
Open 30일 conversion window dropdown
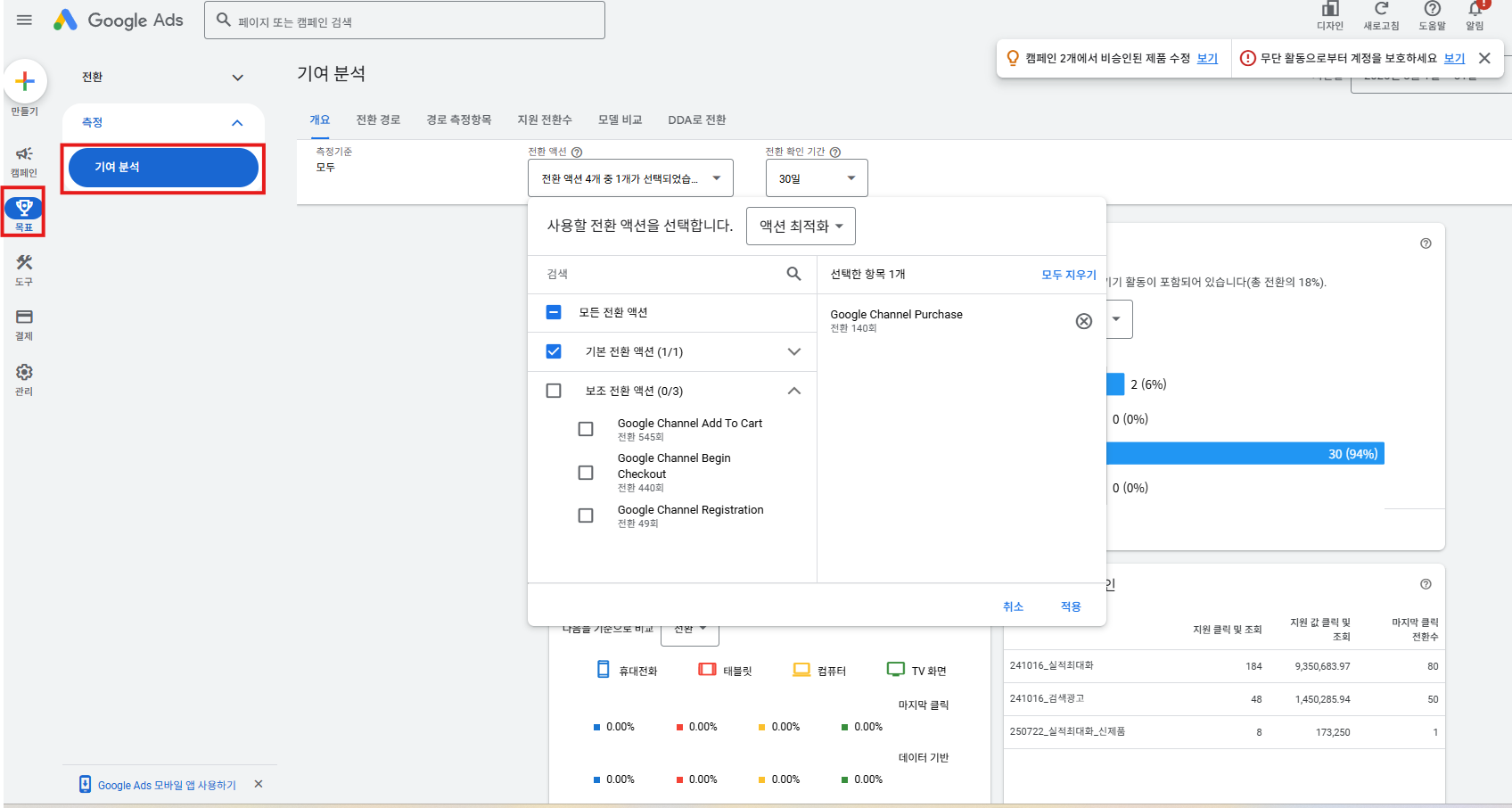817,178
